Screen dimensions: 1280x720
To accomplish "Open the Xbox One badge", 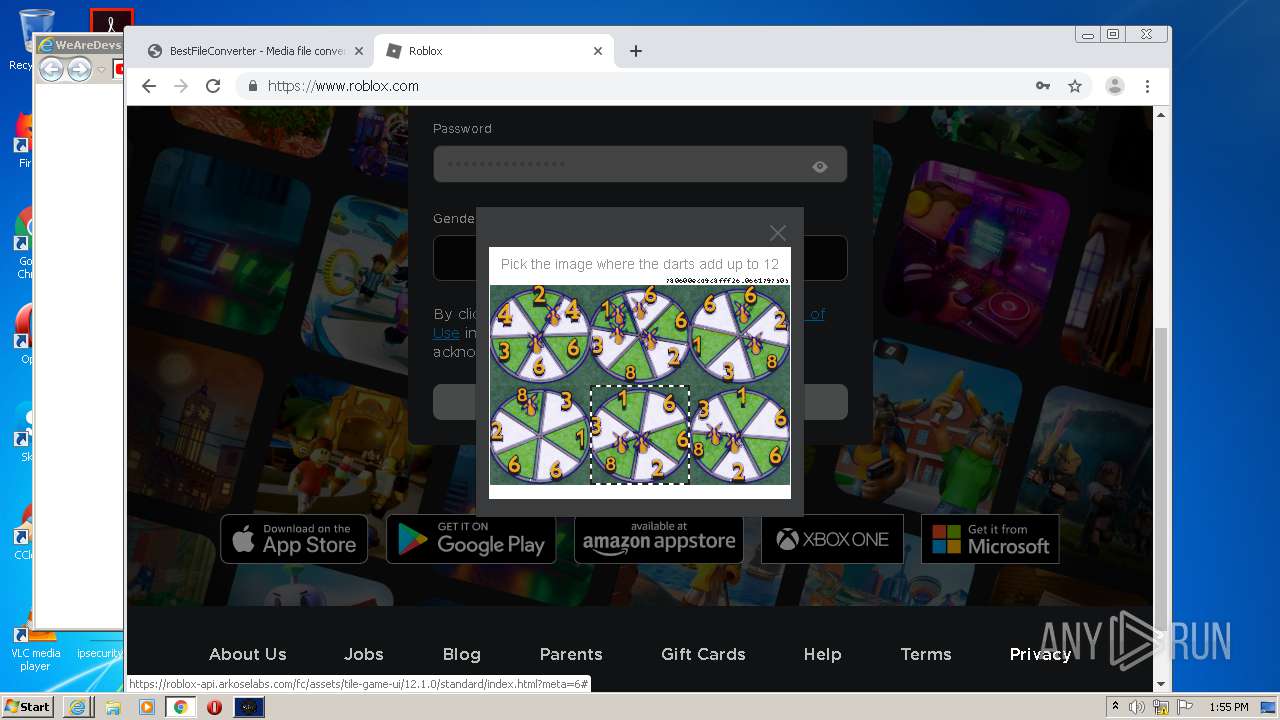I will coord(832,539).
